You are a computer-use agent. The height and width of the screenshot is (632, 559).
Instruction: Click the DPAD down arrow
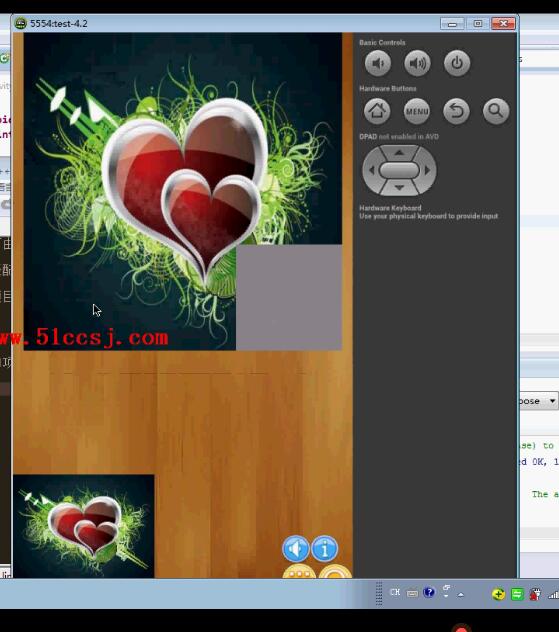[399, 187]
